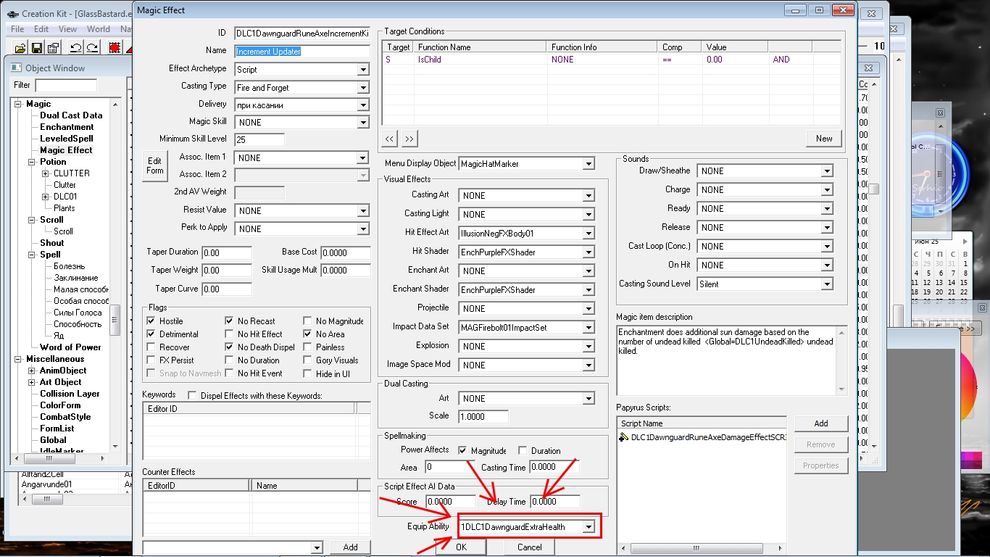Open the World menu
The width and height of the screenshot is (990, 557).
click(x=98, y=29)
